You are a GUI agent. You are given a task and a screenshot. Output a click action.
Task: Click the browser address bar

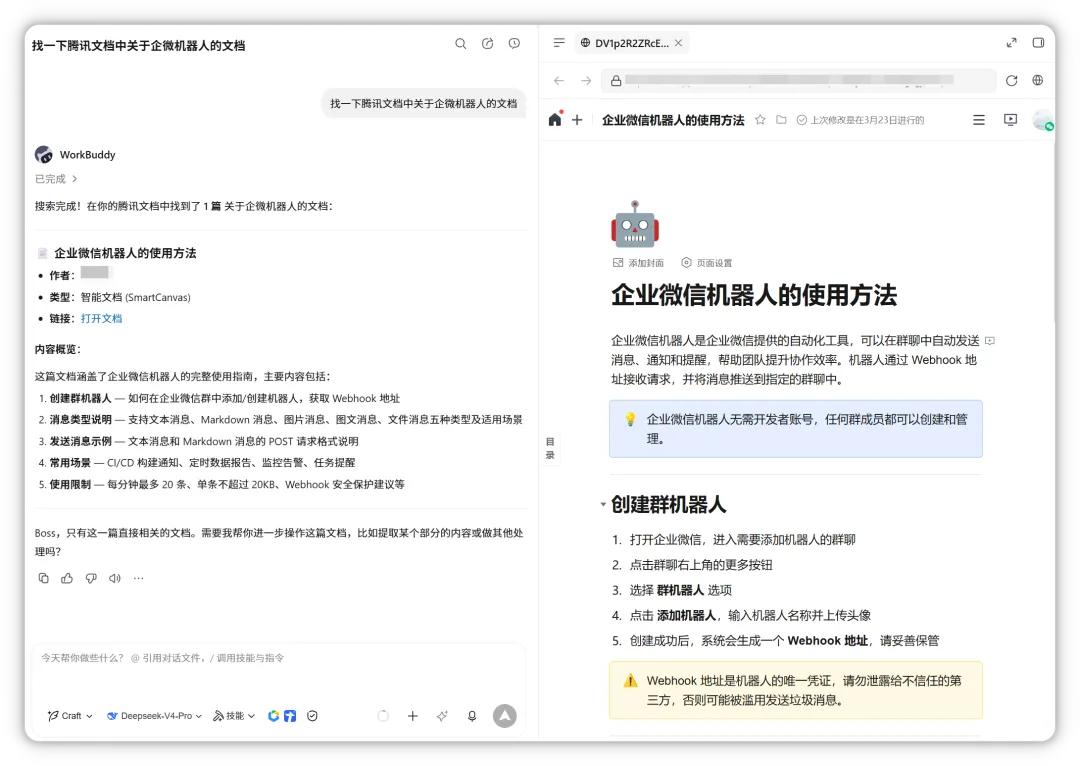[799, 81]
